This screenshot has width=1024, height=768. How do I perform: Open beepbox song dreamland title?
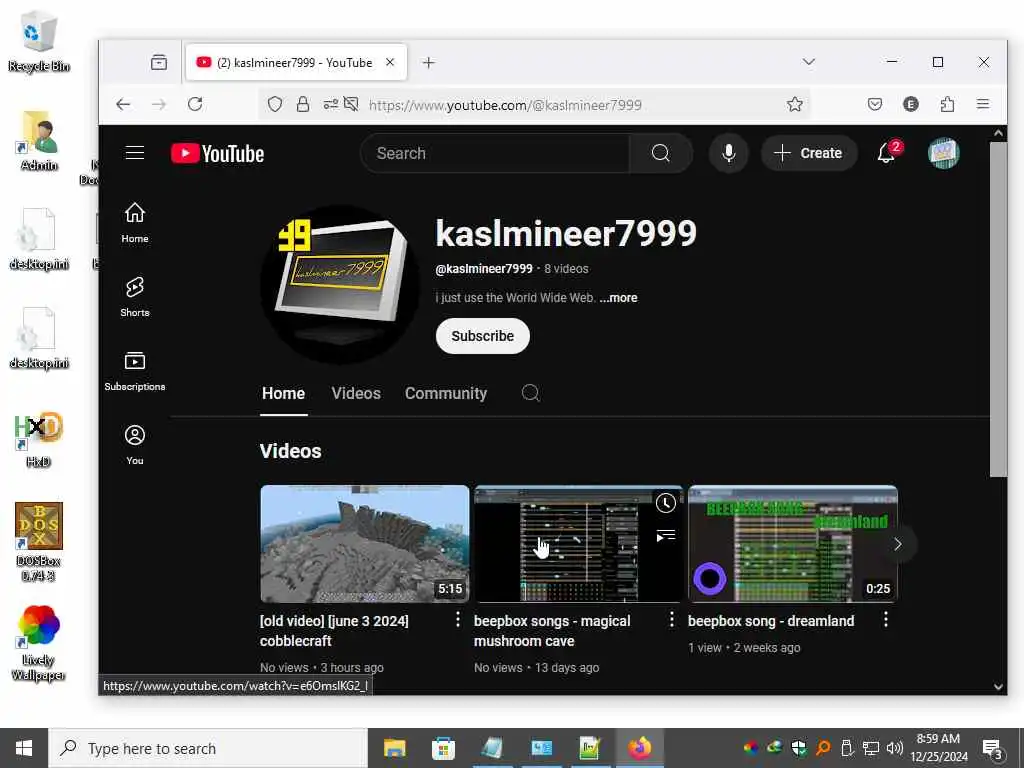(x=771, y=621)
